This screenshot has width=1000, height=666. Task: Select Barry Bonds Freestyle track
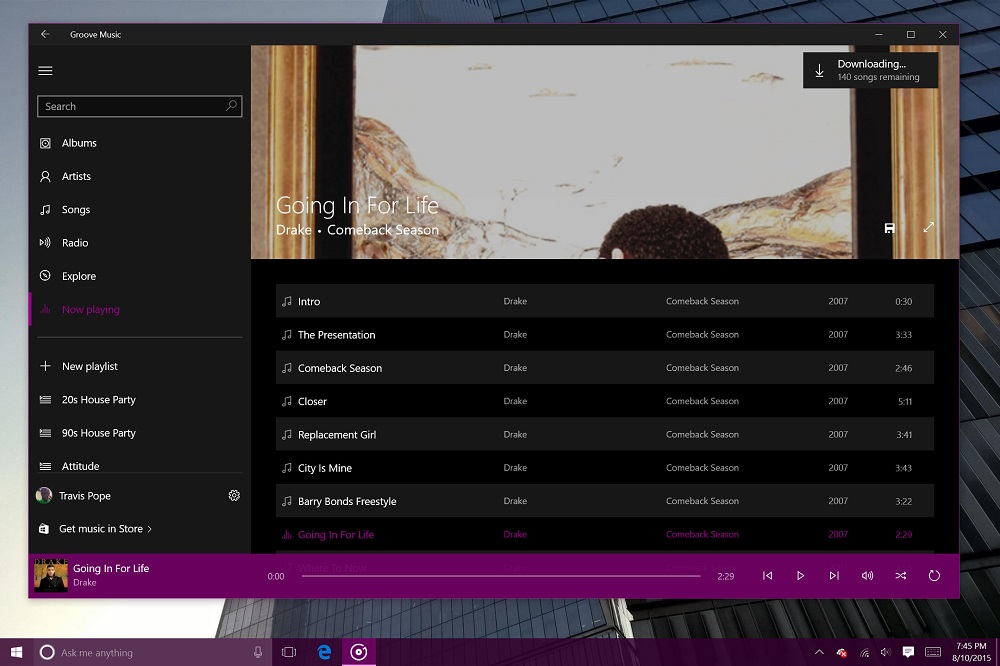pyautogui.click(x=605, y=501)
